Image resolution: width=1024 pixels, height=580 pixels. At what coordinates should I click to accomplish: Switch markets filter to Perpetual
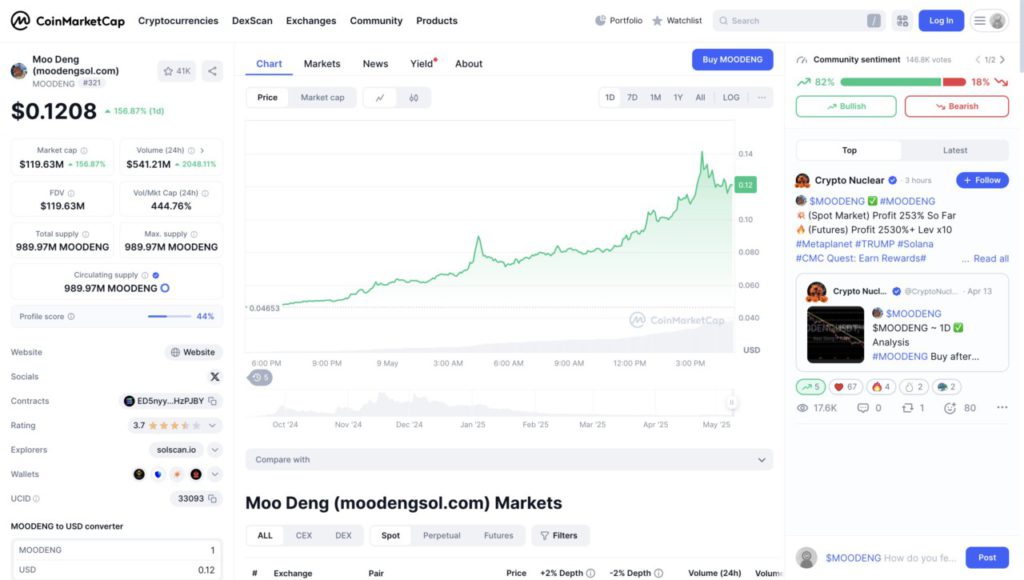(441, 535)
